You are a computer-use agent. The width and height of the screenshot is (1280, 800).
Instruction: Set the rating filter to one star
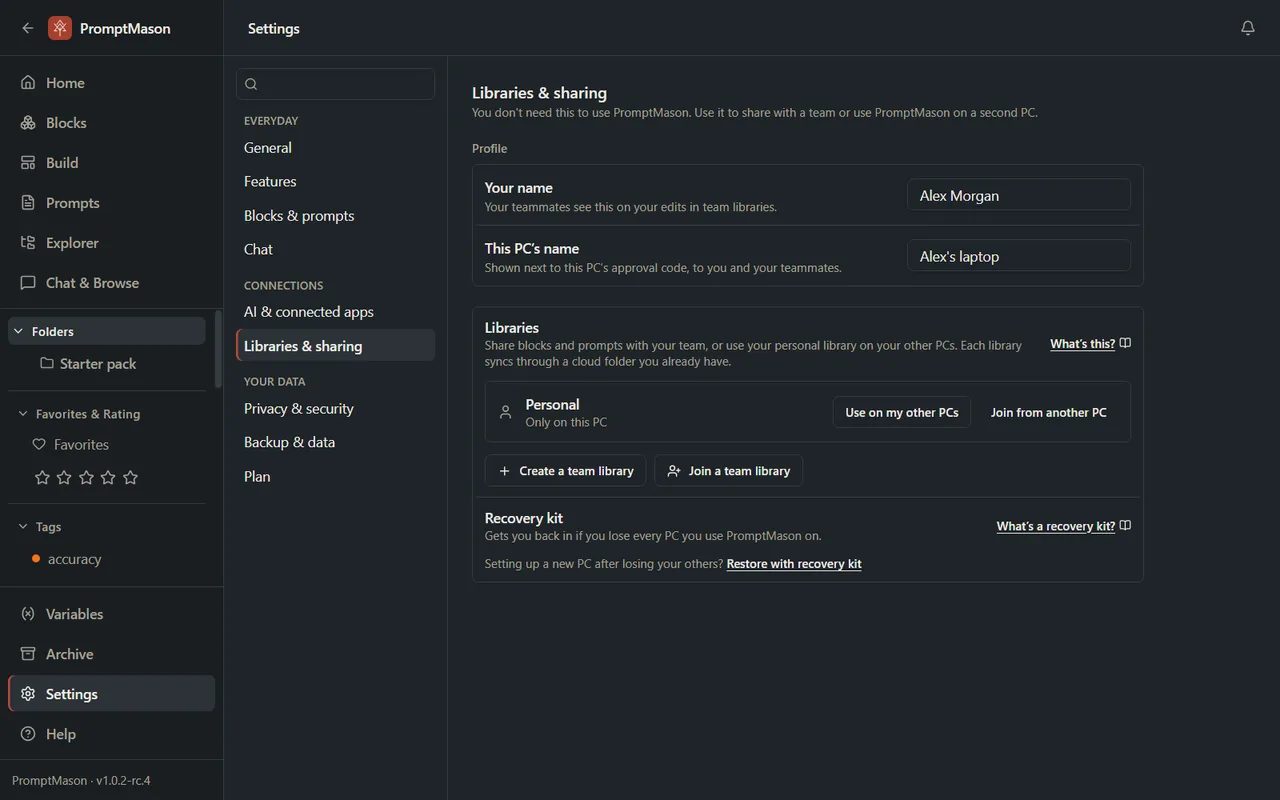pos(42,478)
